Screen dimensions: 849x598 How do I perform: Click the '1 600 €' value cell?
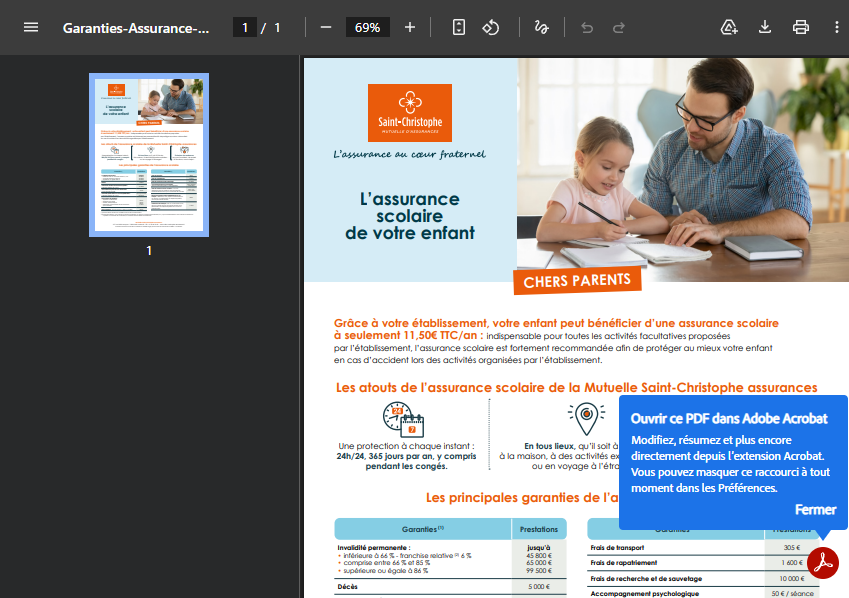[x=792, y=563]
